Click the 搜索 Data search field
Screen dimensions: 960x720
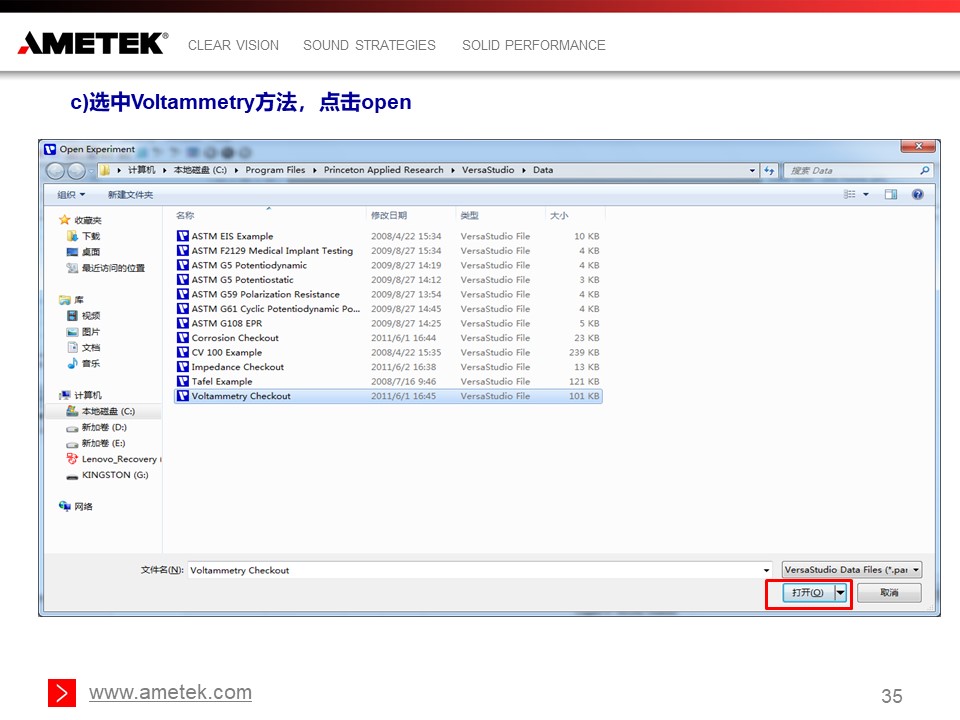pos(858,171)
